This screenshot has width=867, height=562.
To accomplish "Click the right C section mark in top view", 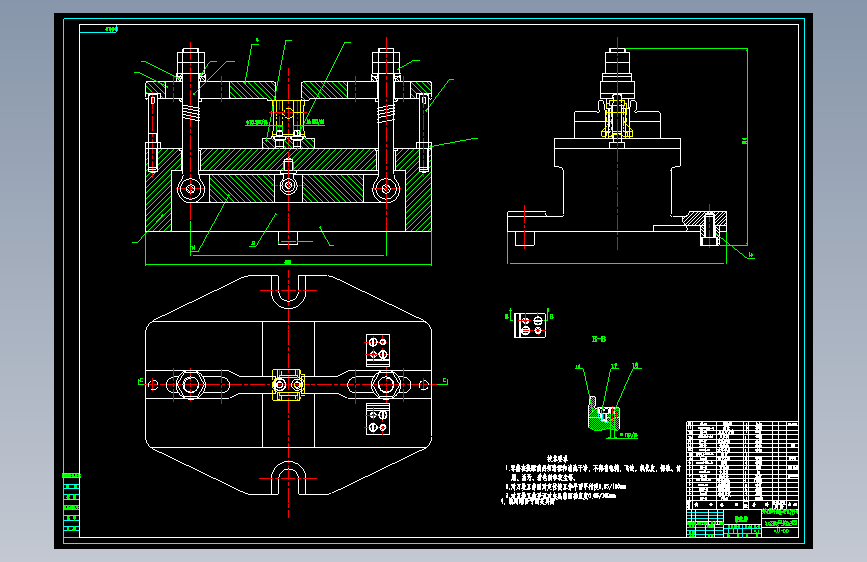I will [x=445, y=381].
